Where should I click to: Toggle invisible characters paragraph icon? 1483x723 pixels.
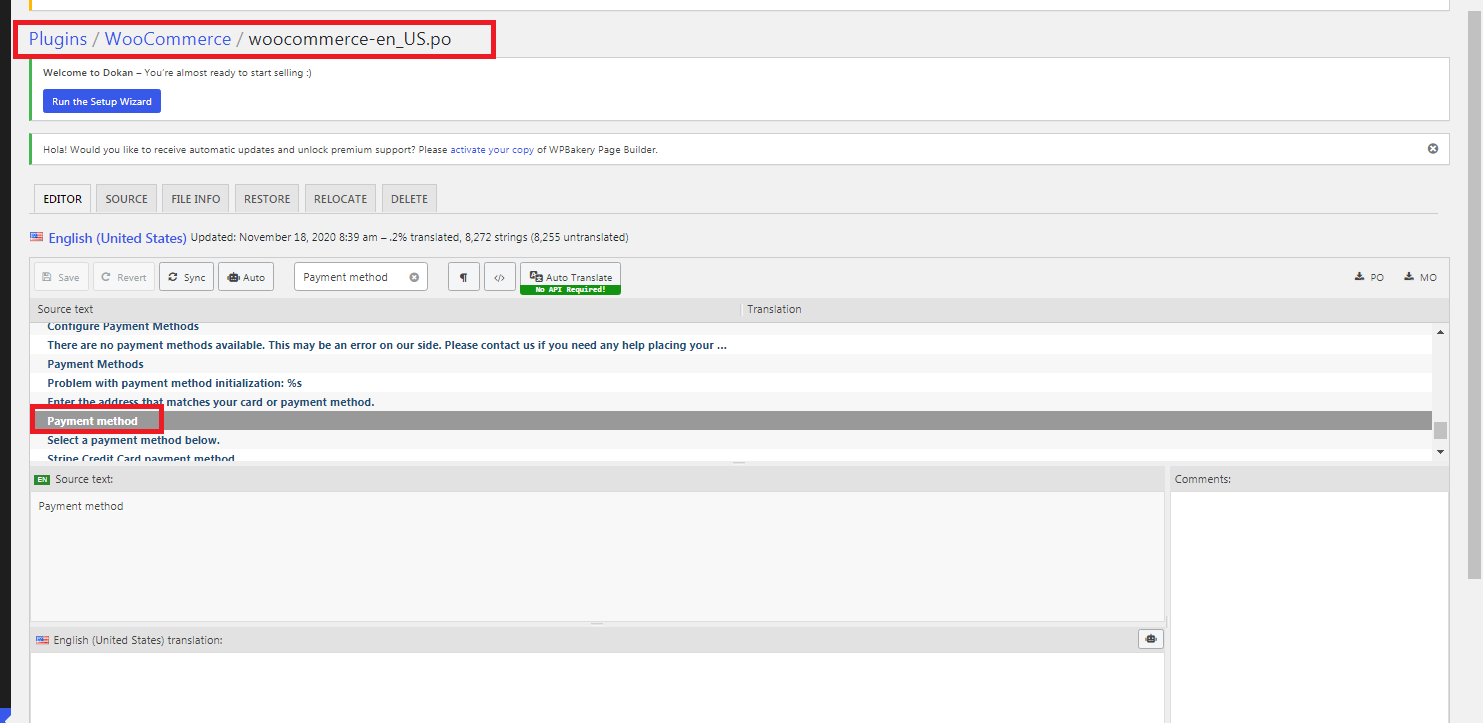(x=463, y=277)
